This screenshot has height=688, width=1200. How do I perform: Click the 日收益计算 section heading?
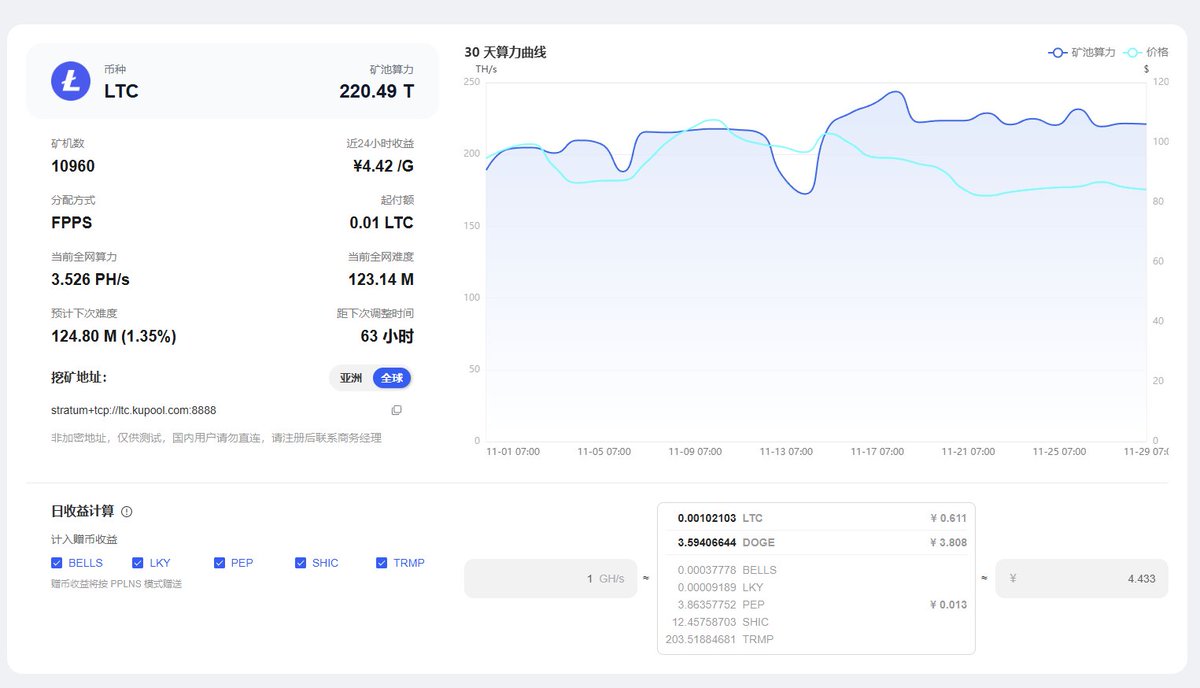[82, 511]
